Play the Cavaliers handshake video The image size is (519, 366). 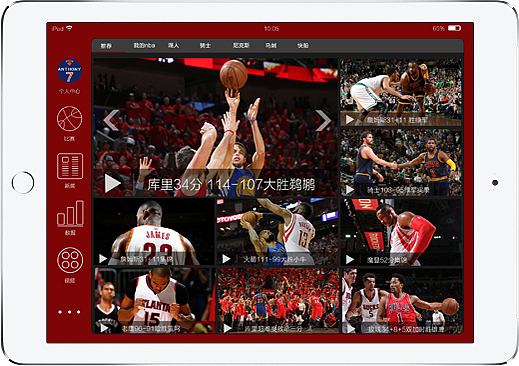coord(350,189)
